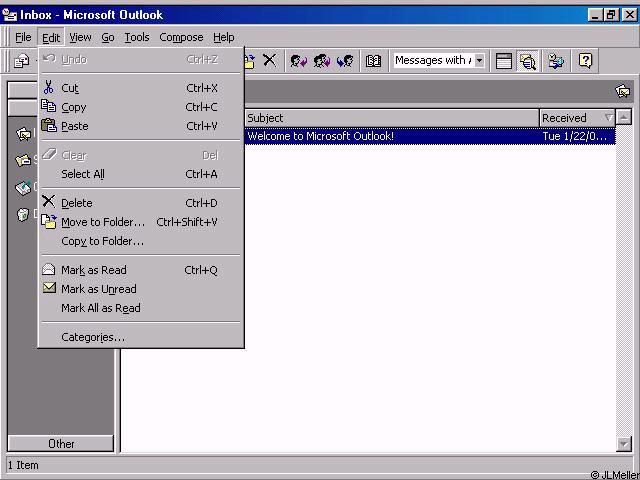640x480 pixels.
Task: Choose Select All from the Edit menu
Action: tap(141, 174)
